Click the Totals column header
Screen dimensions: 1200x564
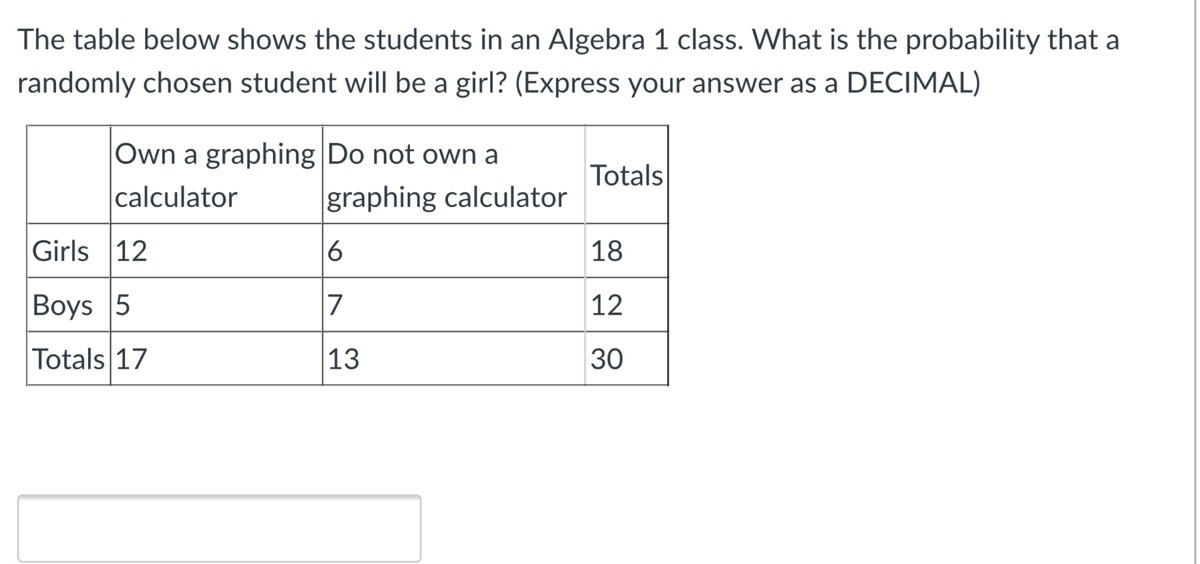[627, 175]
